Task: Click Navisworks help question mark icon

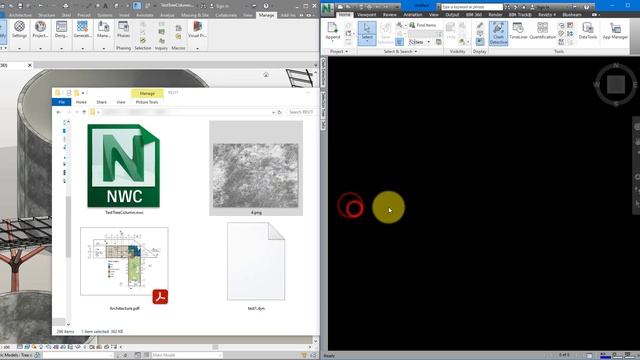Action: click(587, 7)
